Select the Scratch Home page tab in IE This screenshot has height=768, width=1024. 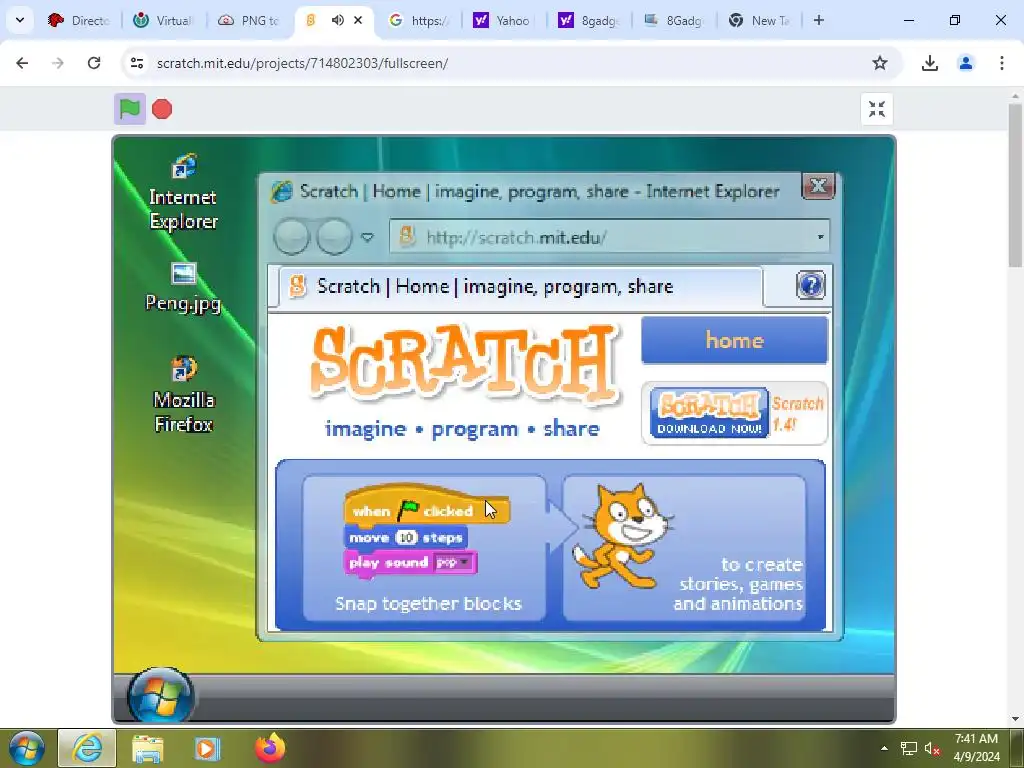point(520,286)
